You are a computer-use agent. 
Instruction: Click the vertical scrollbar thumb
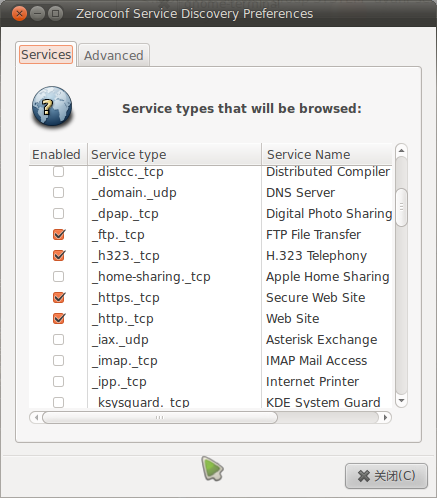401,207
